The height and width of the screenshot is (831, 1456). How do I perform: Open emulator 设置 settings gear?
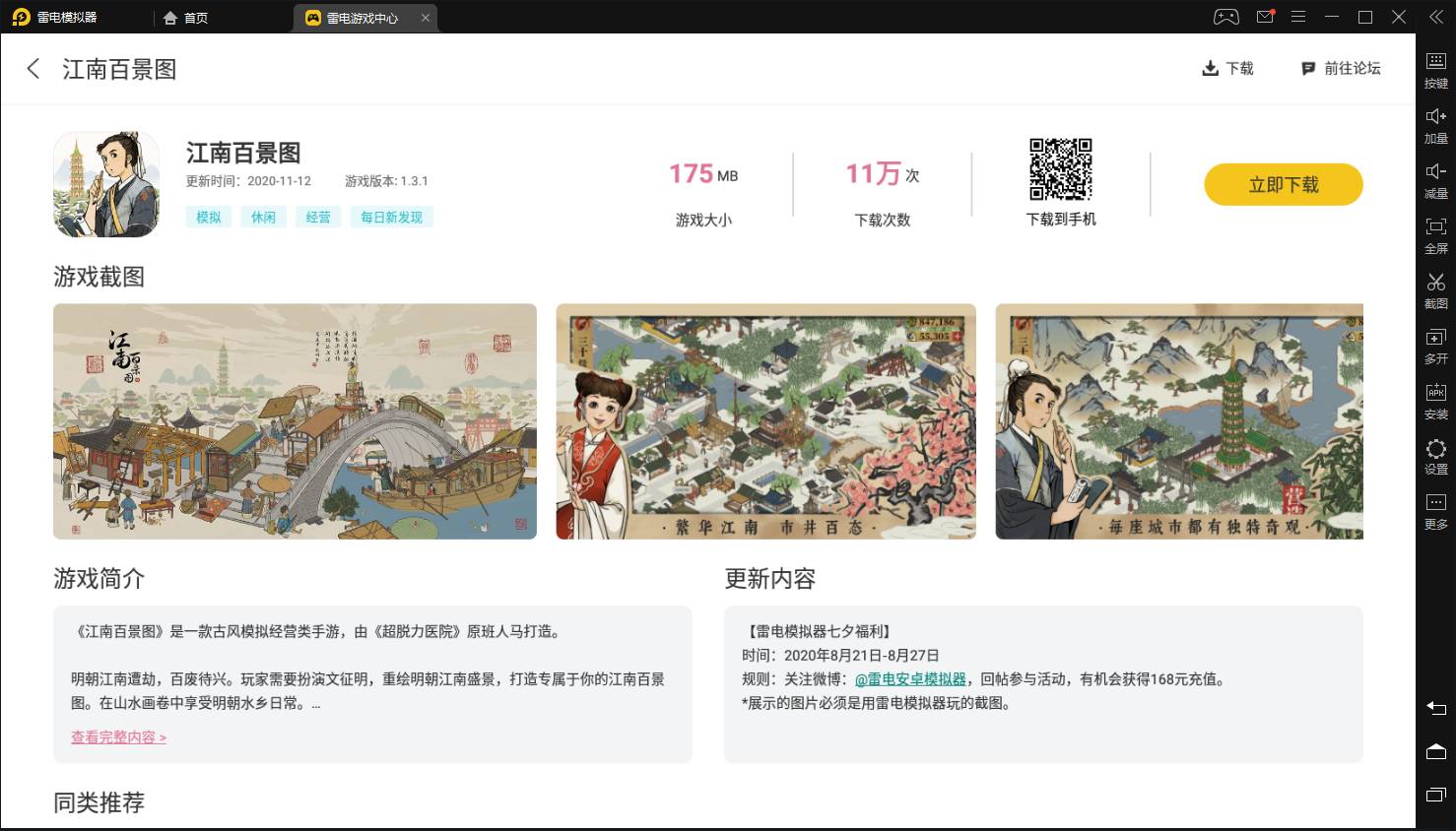[1435, 455]
